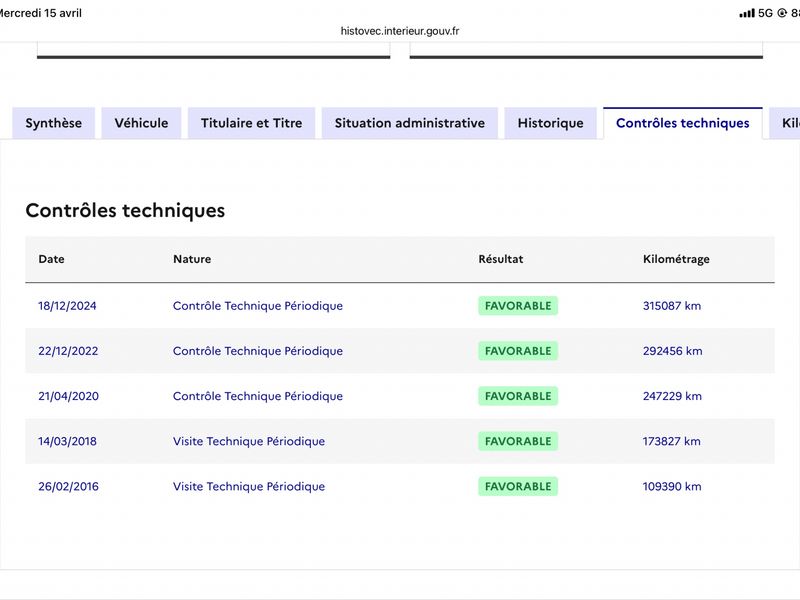Select the Titulaire et Titre tab

(252, 123)
